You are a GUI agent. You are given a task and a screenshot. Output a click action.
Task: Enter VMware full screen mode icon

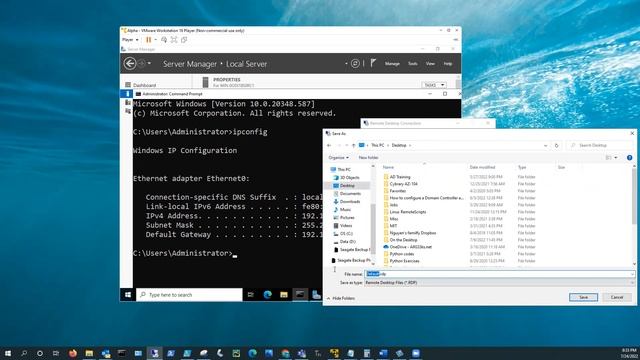pos(174,40)
